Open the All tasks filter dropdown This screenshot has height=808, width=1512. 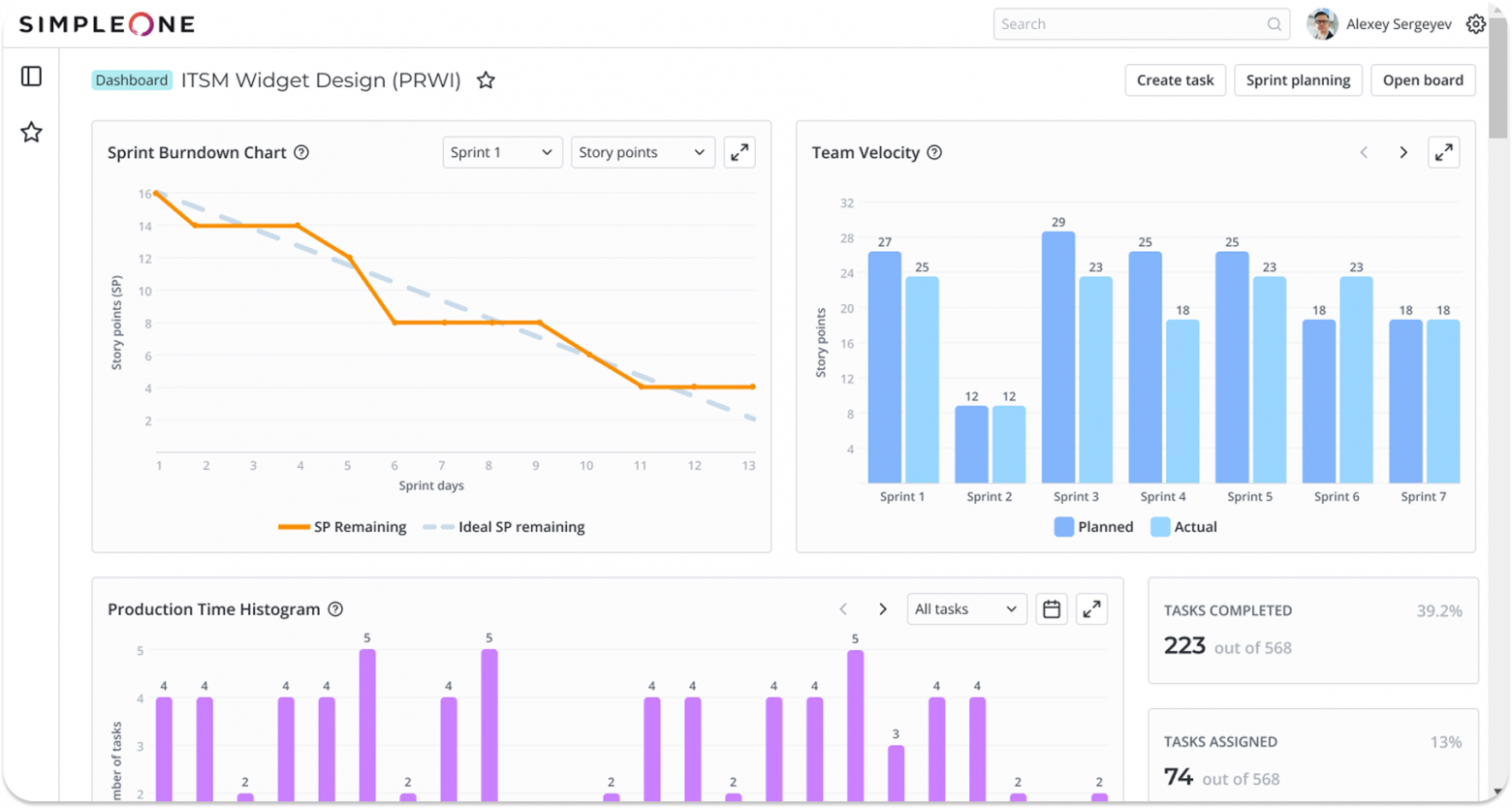(x=965, y=608)
